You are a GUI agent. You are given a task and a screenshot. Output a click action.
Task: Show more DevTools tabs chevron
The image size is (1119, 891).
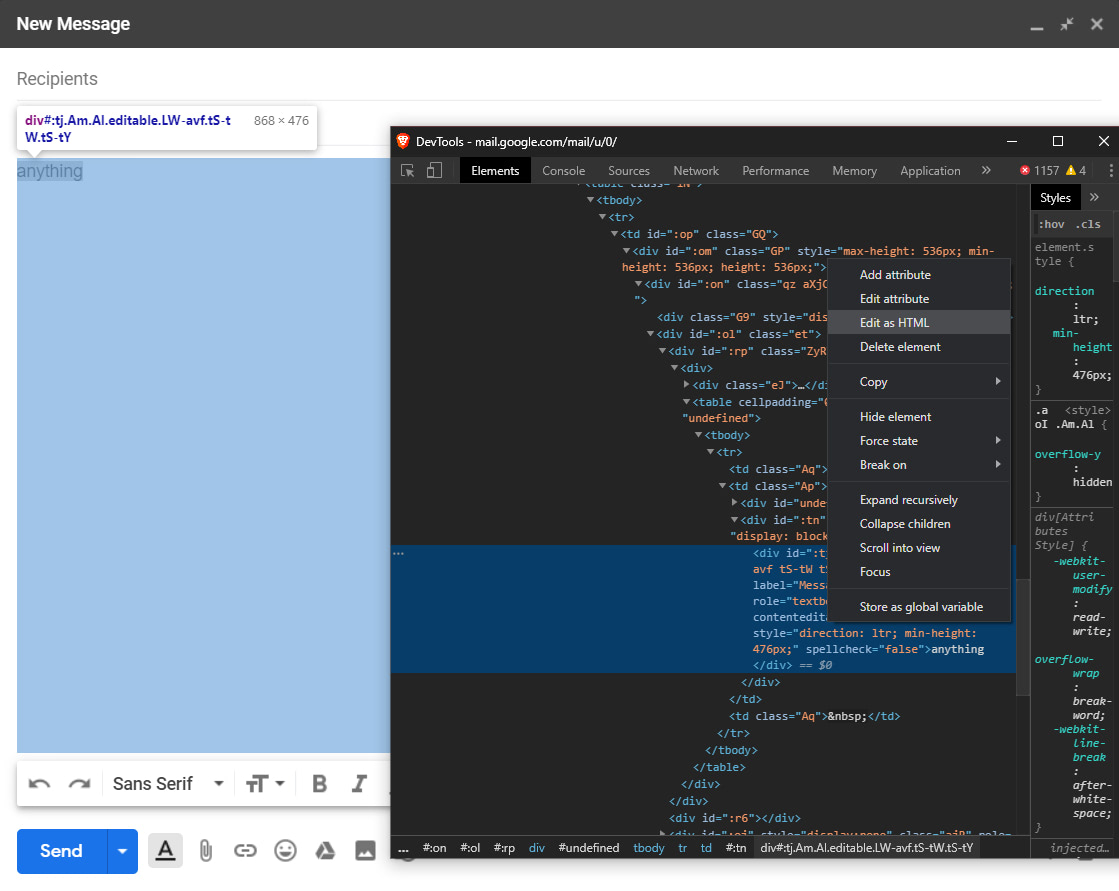tap(986, 170)
